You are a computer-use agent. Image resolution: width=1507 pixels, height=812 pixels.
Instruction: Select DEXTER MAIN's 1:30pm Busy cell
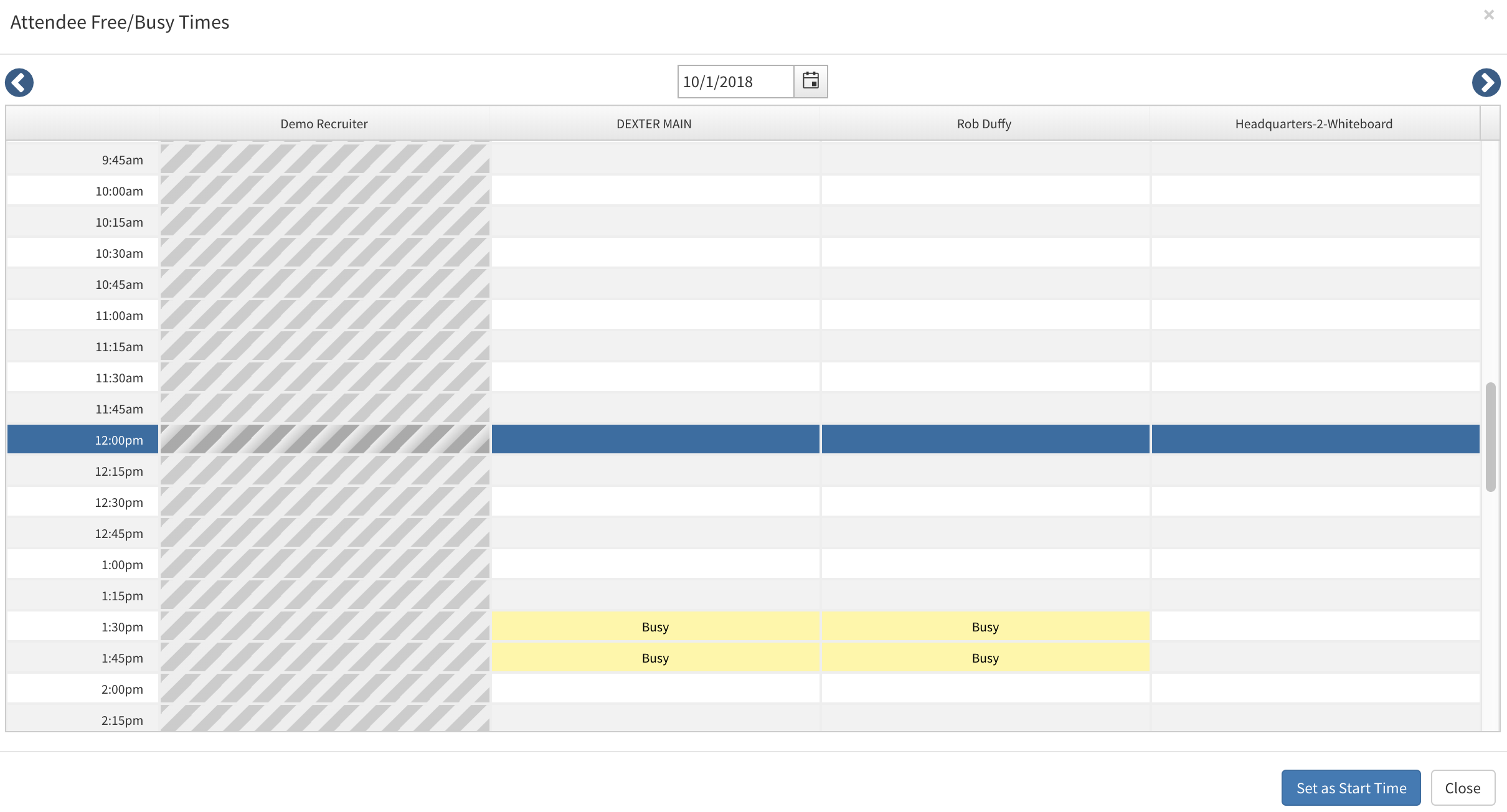click(x=655, y=626)
